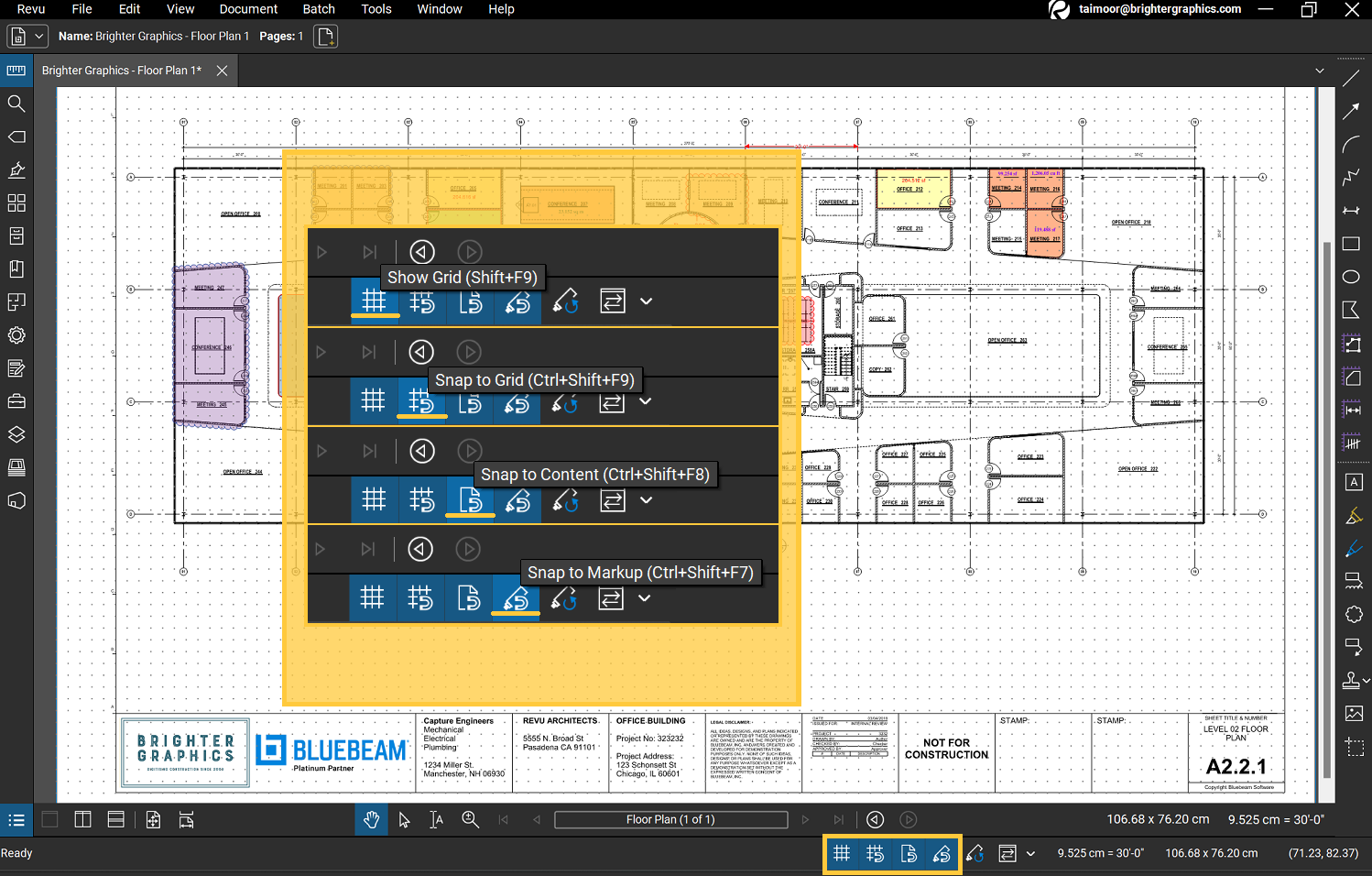Select the Text Box tool on the right
1372x876 pixels.
coord(1352,482)
